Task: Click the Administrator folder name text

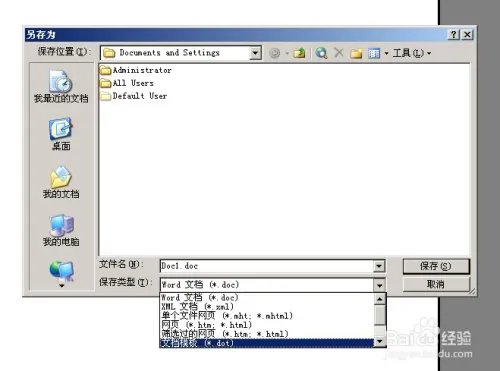Action: pos(142,70)
